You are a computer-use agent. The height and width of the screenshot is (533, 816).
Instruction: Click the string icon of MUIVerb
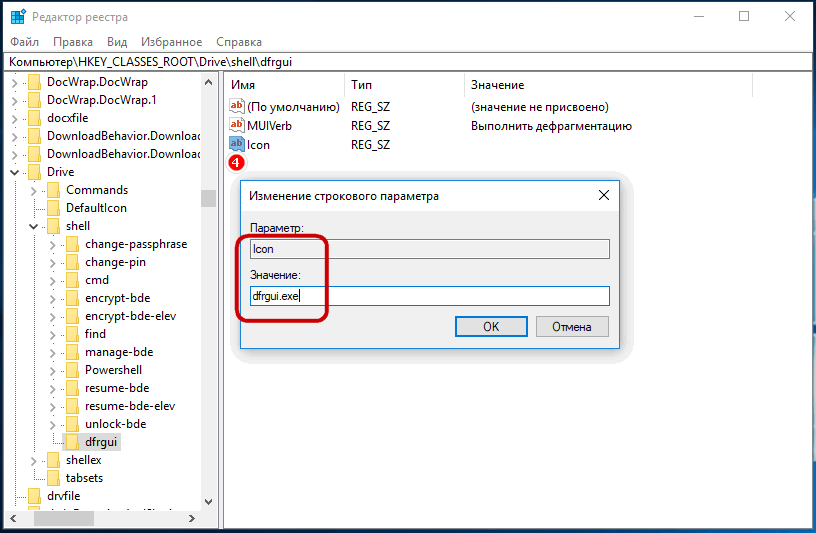237,125
